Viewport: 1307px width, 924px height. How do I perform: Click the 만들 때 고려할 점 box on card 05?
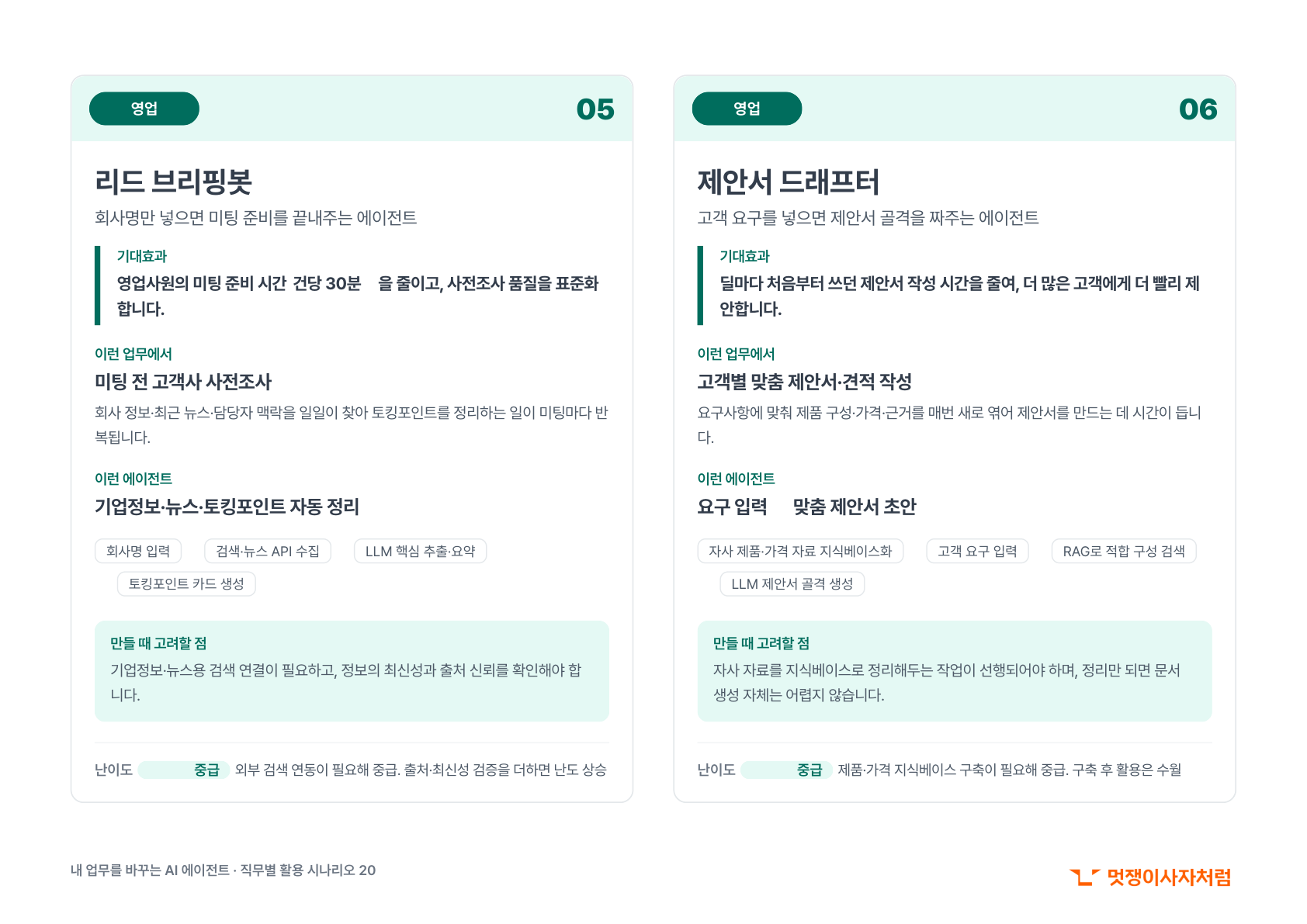coord(352,671)
